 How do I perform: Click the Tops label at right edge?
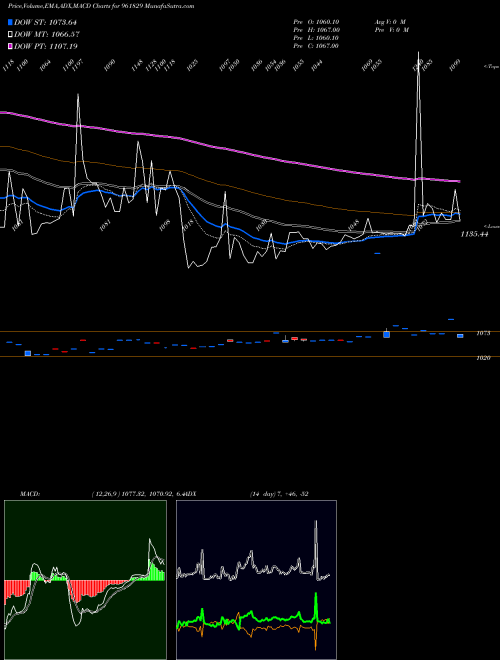point(492,67)
